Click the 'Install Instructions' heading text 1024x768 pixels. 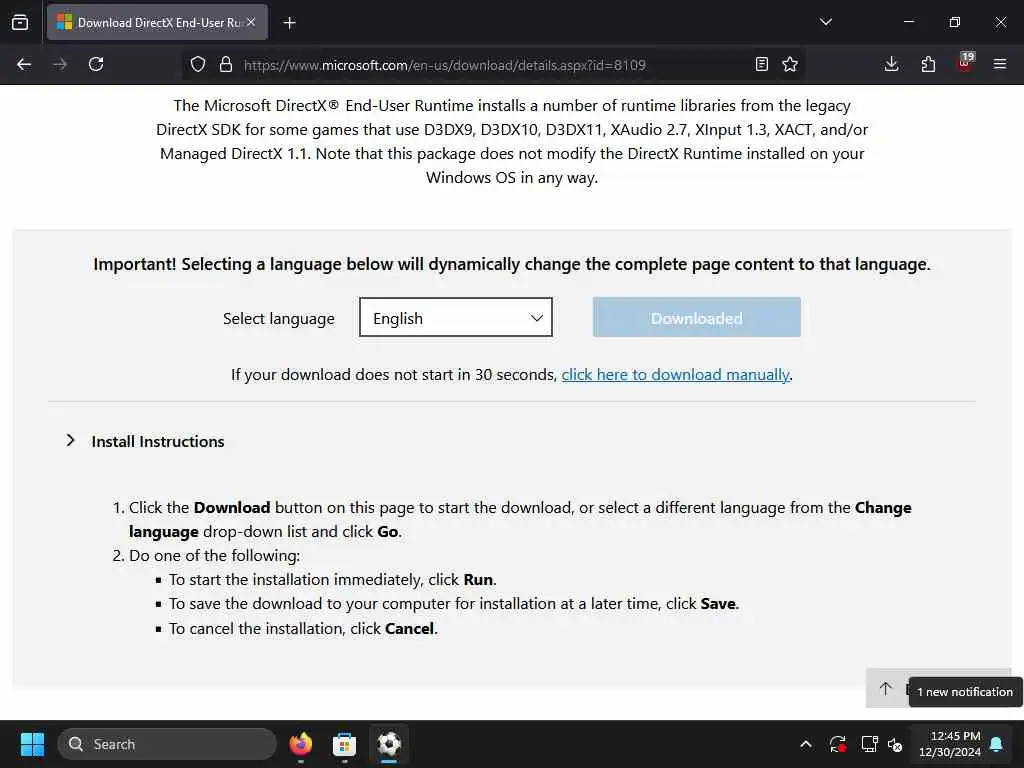pyautogui.click(x=158, y=441)
